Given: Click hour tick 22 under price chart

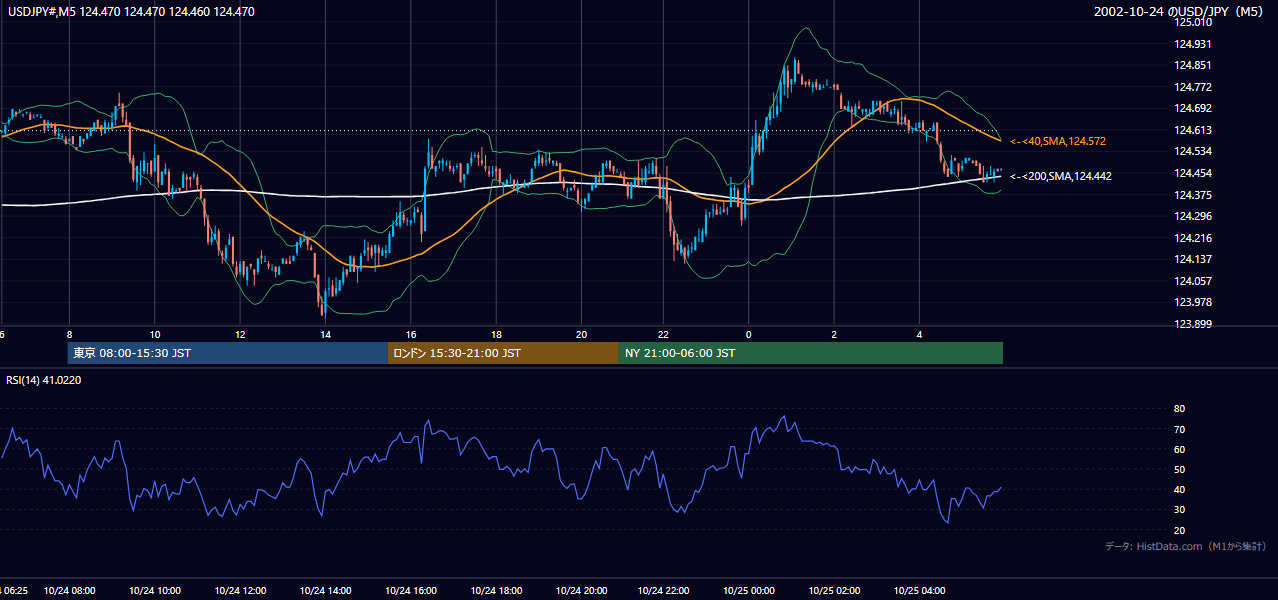Looking at the screenshot, I should coord(663,334).
